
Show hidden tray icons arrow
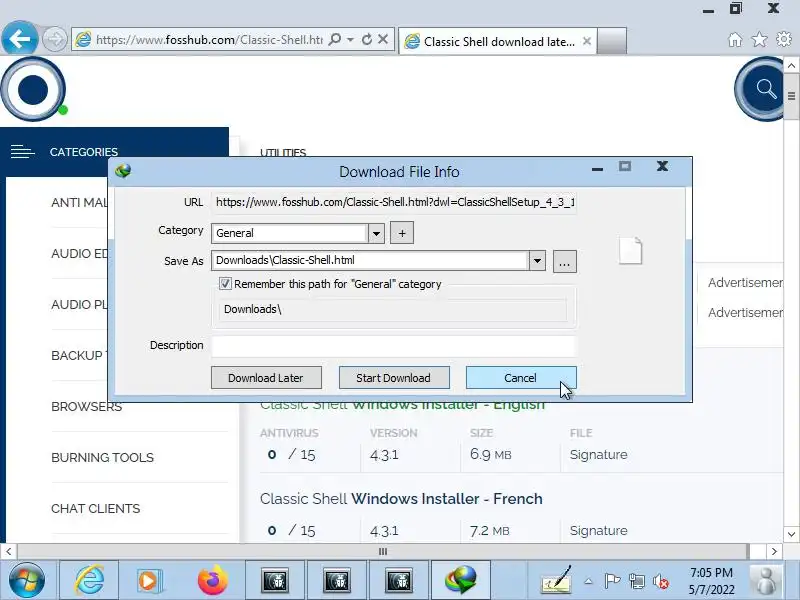coord(588,581)
